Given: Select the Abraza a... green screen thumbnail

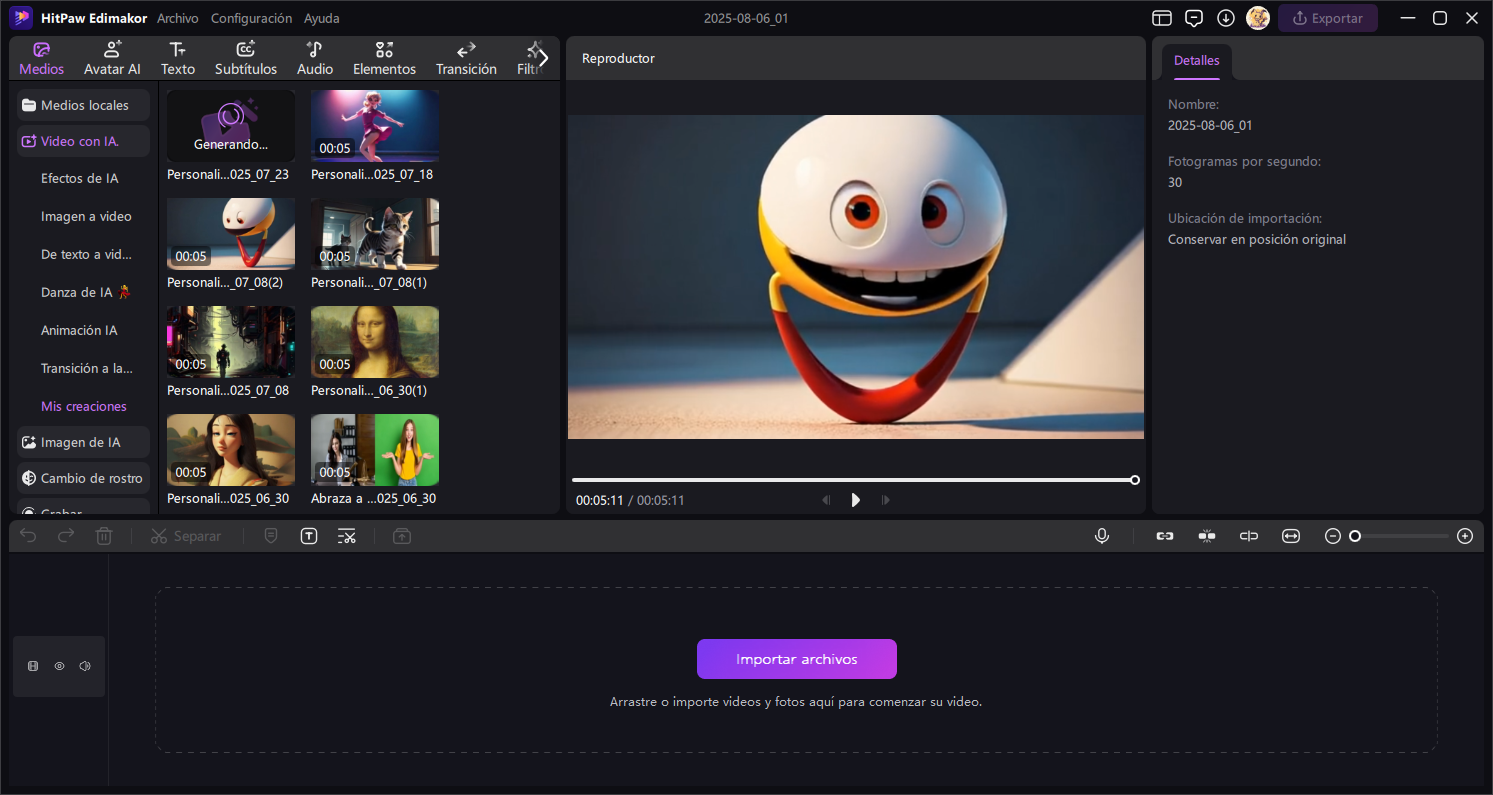Looking at the screenshot, I should [375, 450].
